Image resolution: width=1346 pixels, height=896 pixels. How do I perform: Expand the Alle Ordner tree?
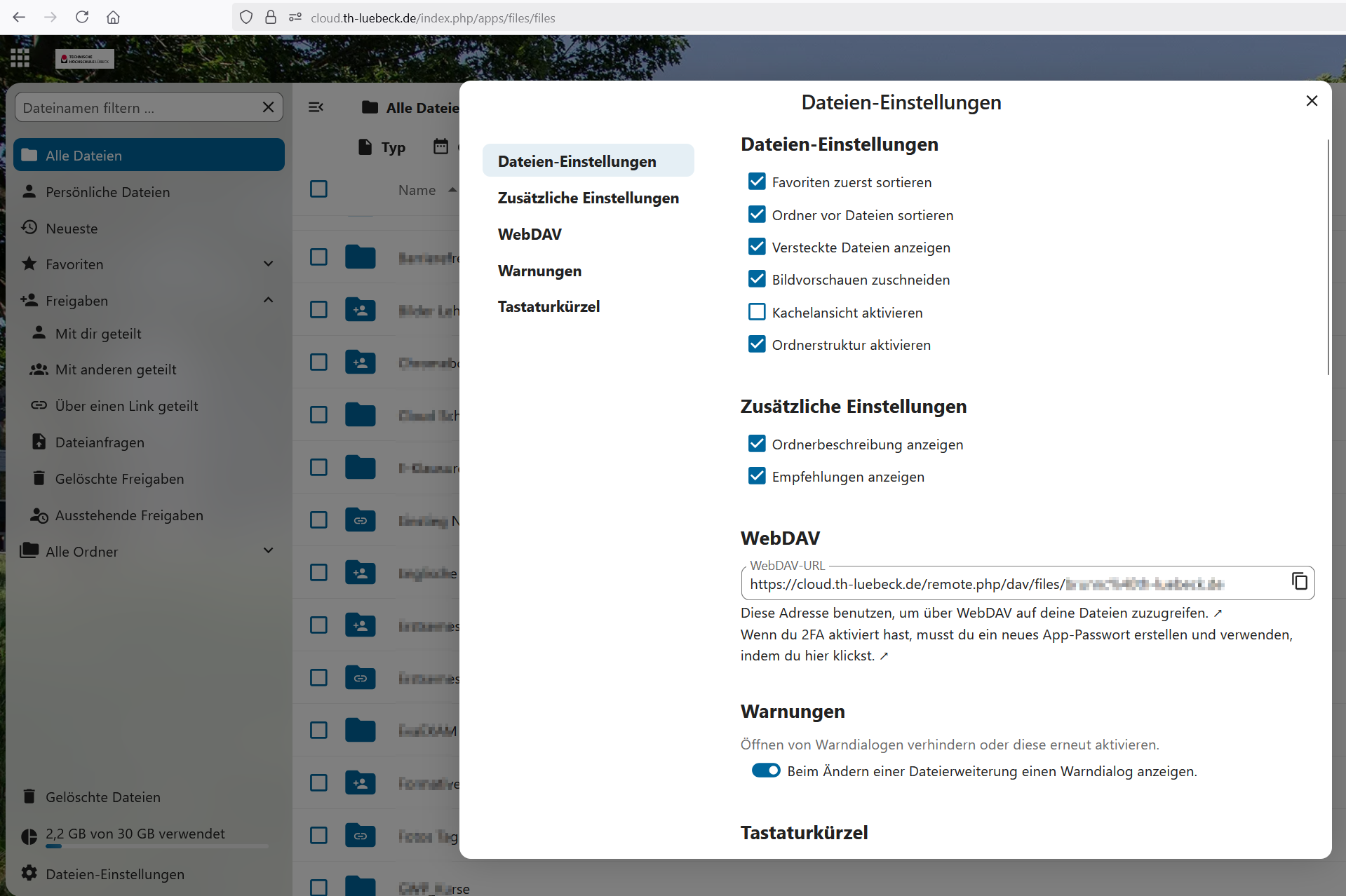(x=268, y=551)
